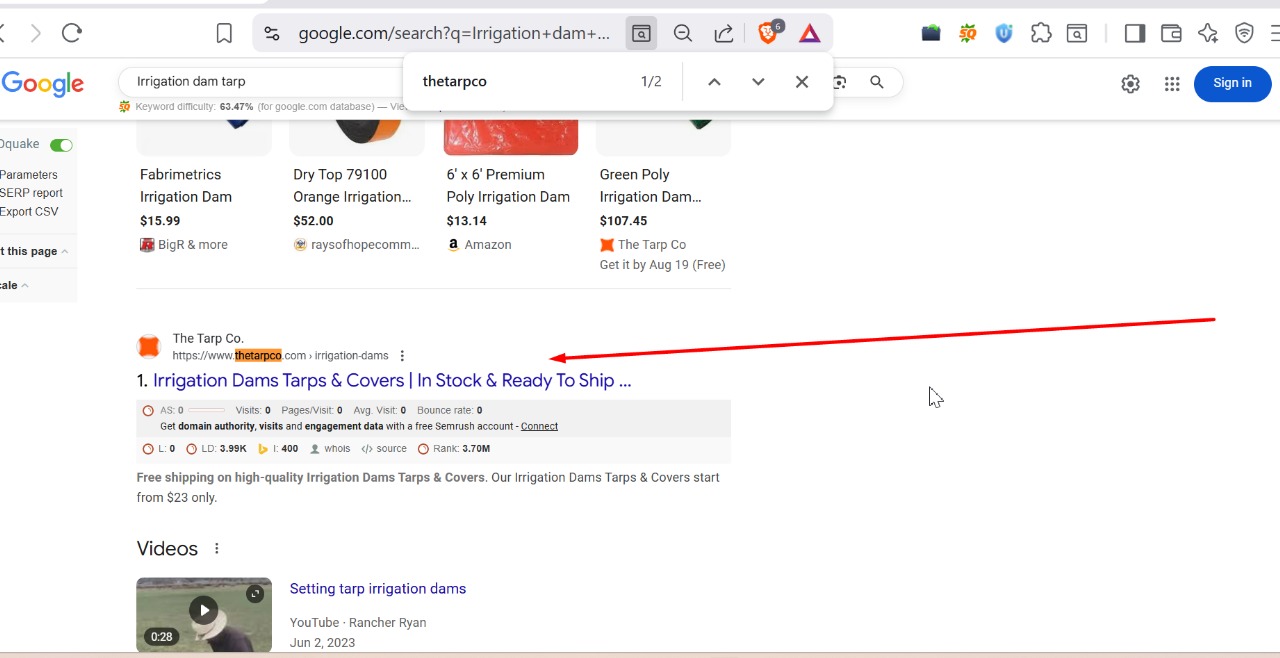
Task: Open the share icon in the address bar
Action: click(x=724, y=33)
